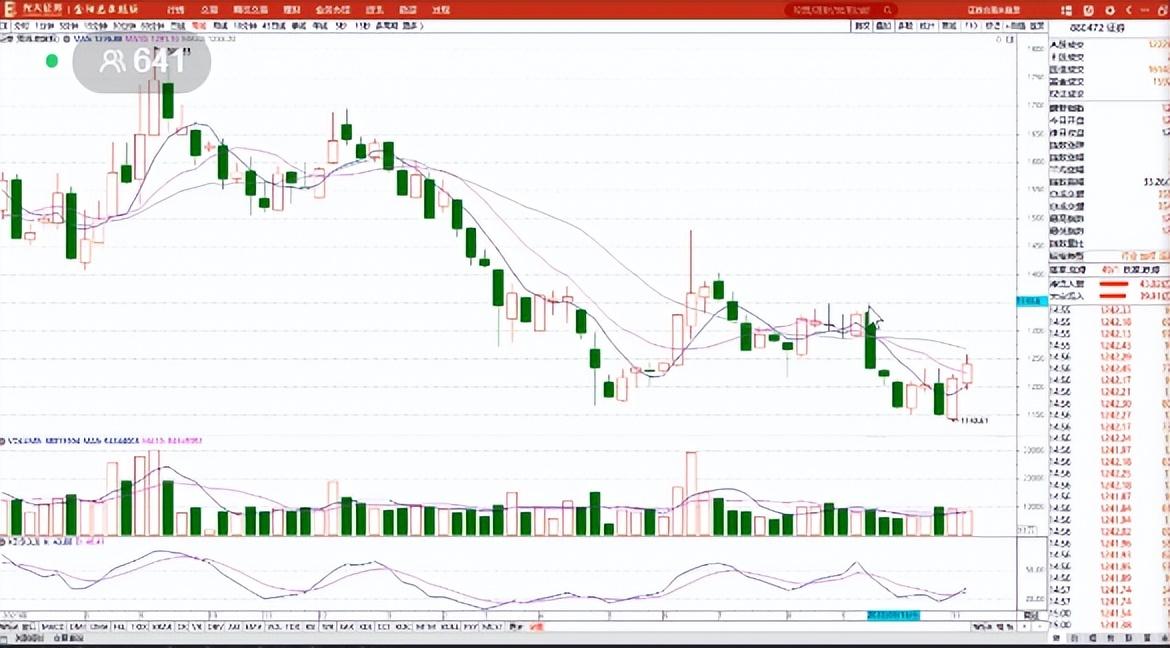Open the 多周期 multi-period view
The height and width of the screenshot is (648, 1170).
(x=387, y=25)
